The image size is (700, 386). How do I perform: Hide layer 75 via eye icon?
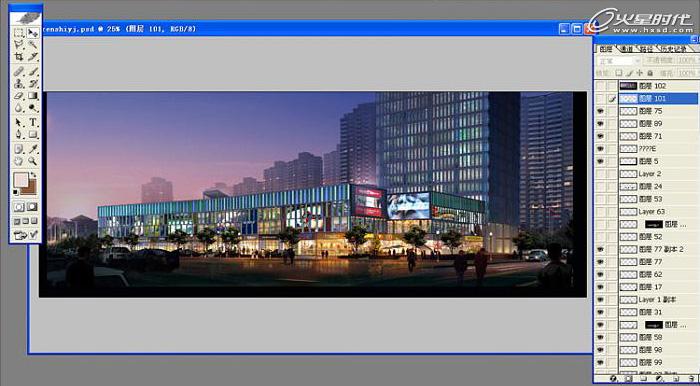tap(600, 111)
